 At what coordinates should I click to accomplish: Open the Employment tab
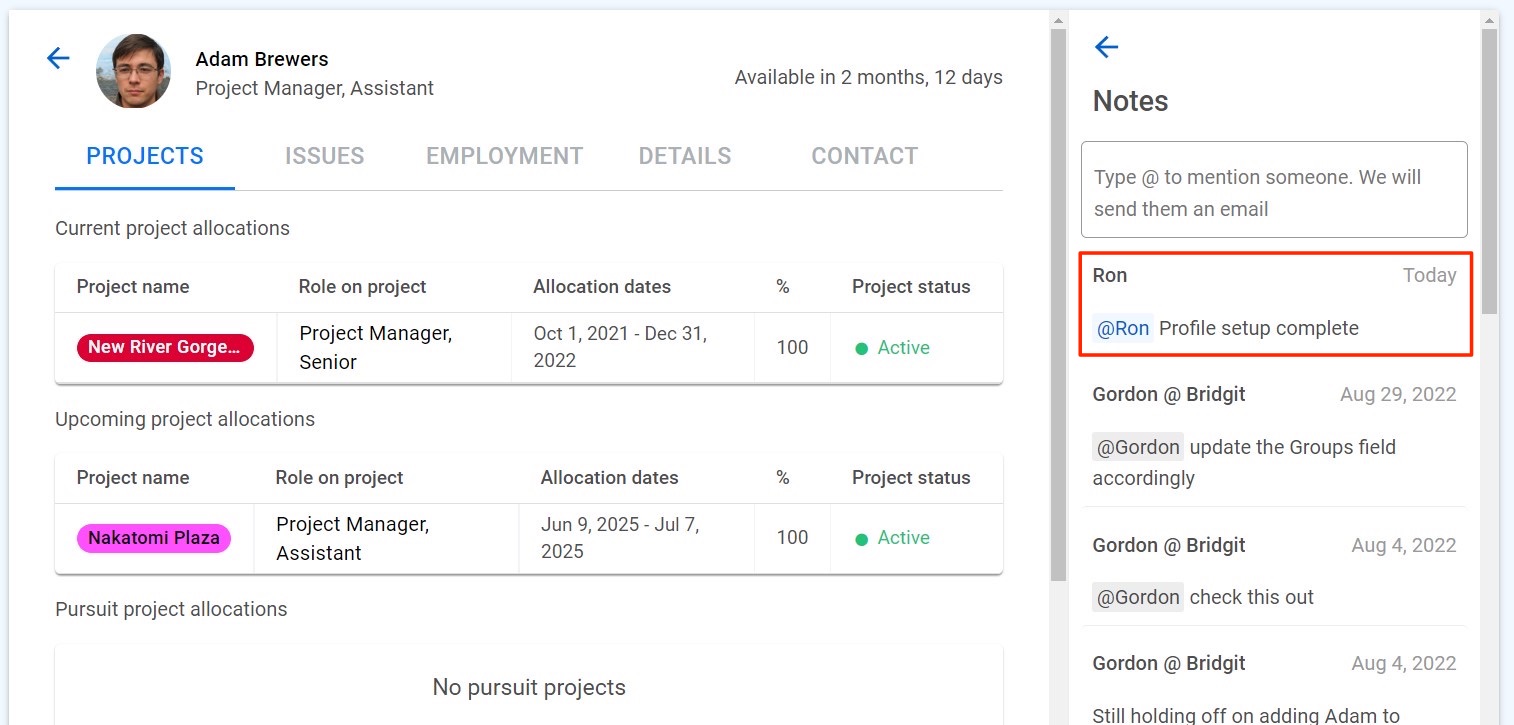pyautogui.click(x=505, y=157)
